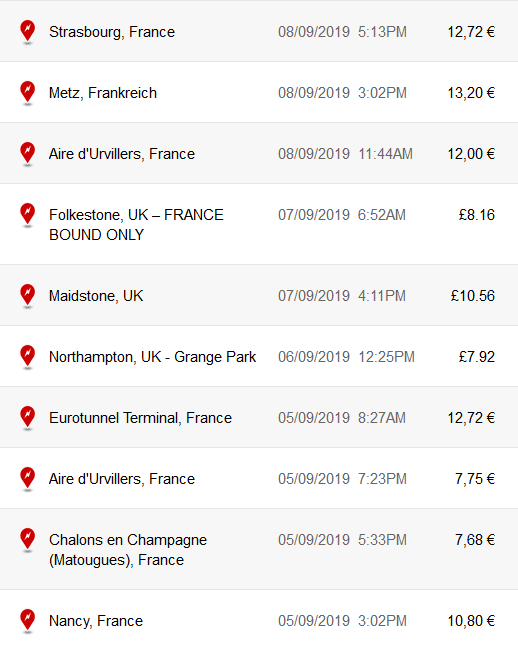Click the pin icon for Chalons en Champagne
The height and width of the screenshot is (646, 518).
tap(28, 539)
